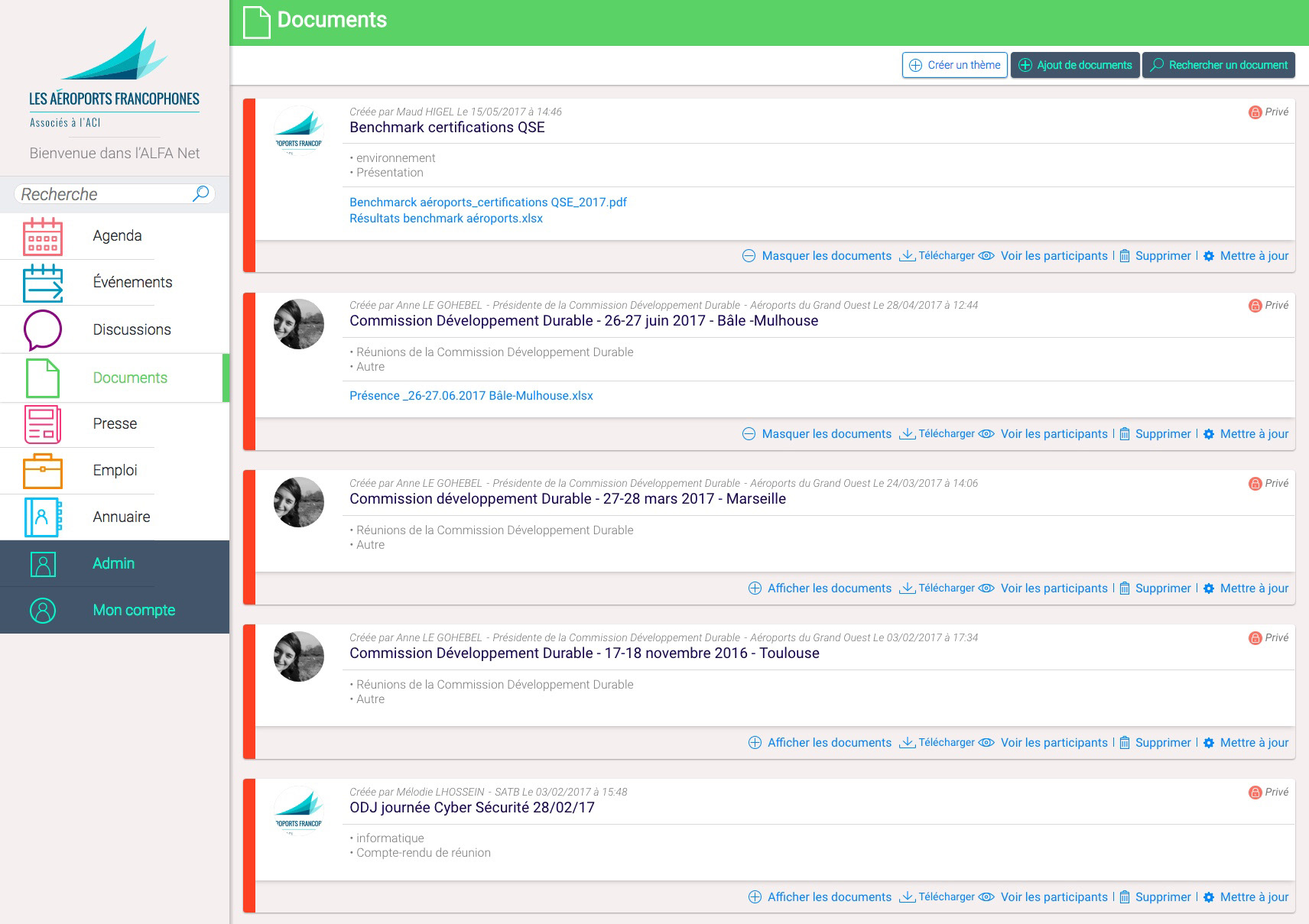
Task: Expand documents of Toulouse commission
Action: 820,743
